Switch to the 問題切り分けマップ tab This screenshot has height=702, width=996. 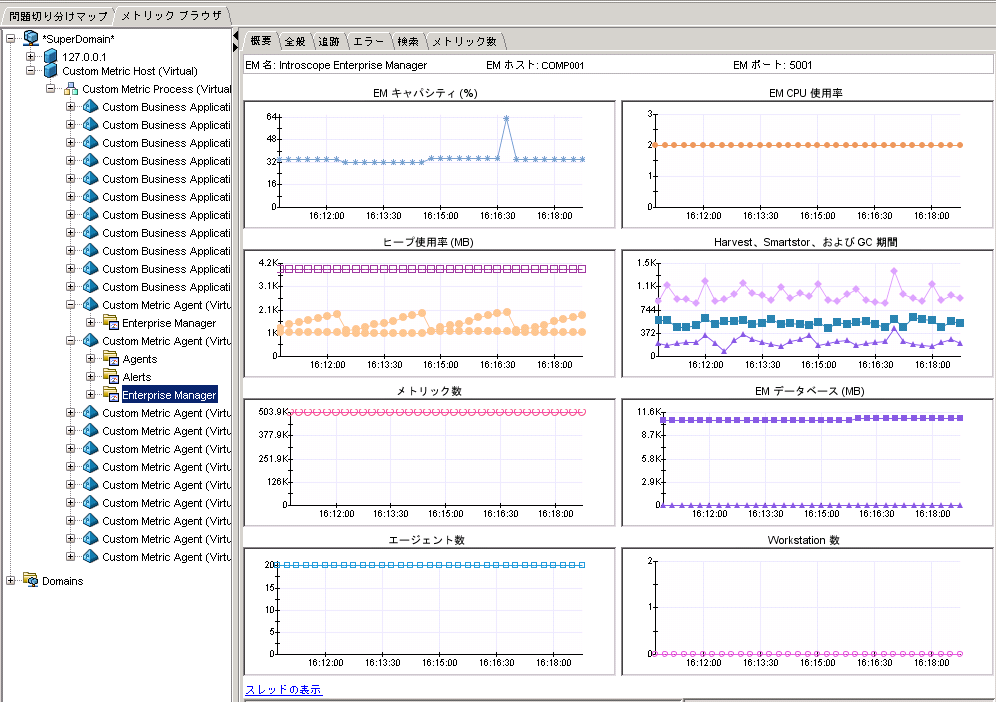56,16
